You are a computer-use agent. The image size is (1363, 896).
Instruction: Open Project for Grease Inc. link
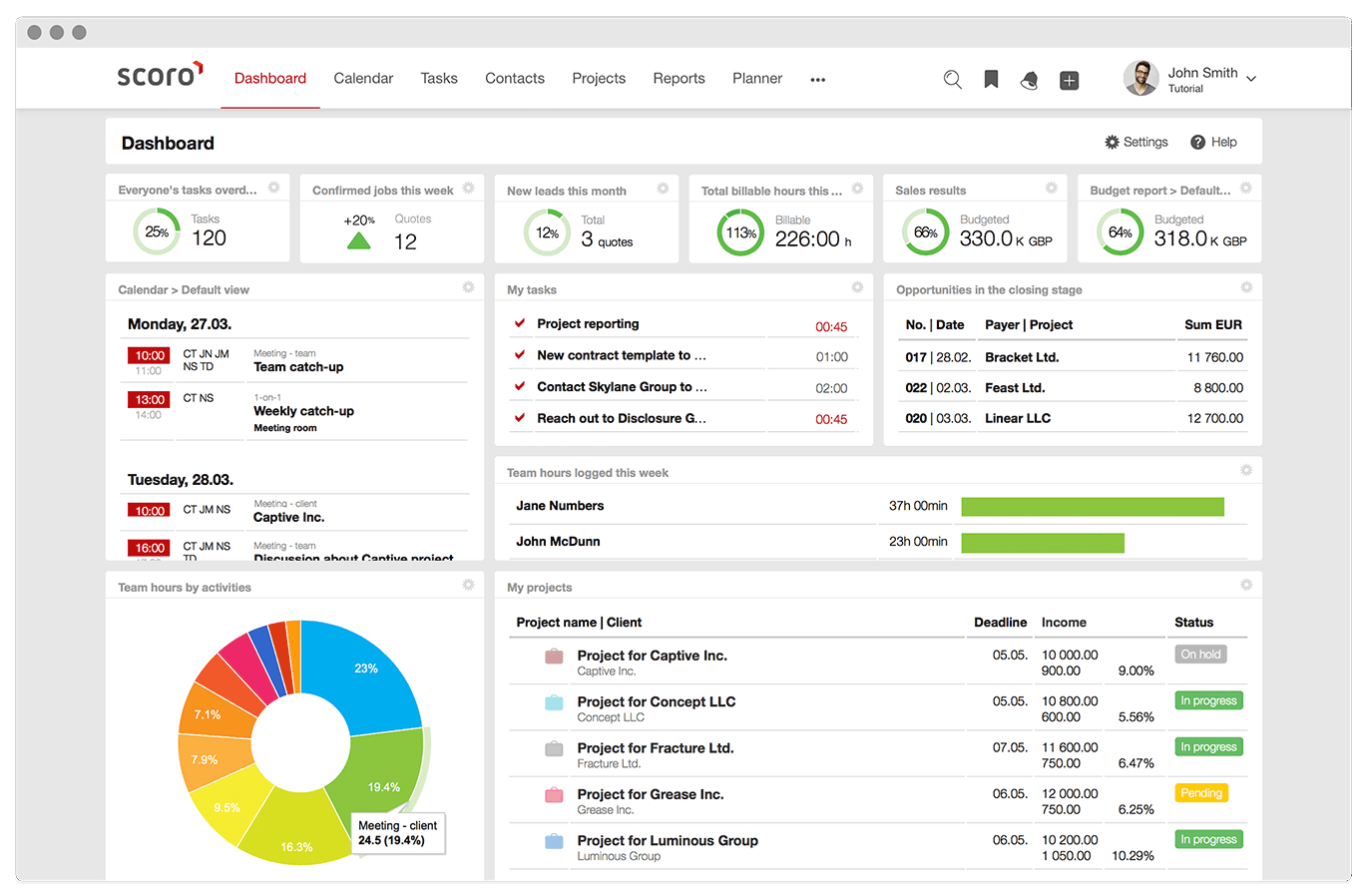[x=651, y=794]
